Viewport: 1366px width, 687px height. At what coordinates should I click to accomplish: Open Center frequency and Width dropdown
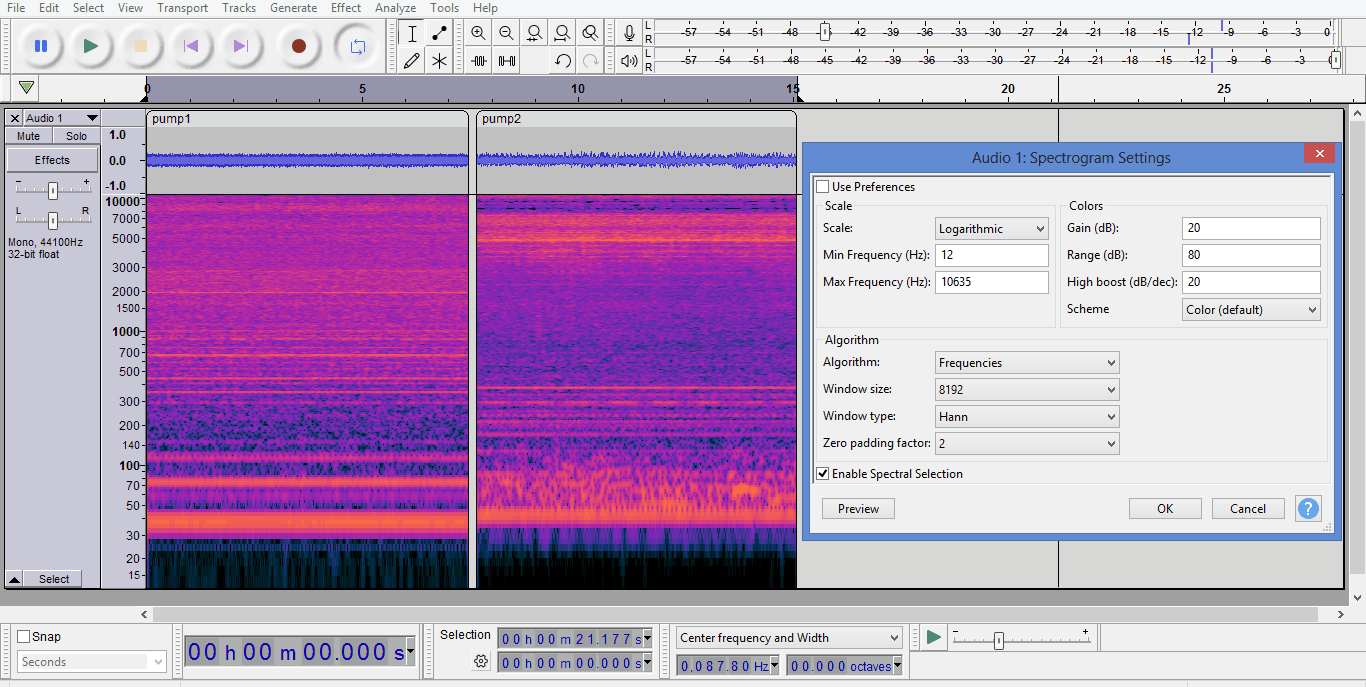[789, 638]
